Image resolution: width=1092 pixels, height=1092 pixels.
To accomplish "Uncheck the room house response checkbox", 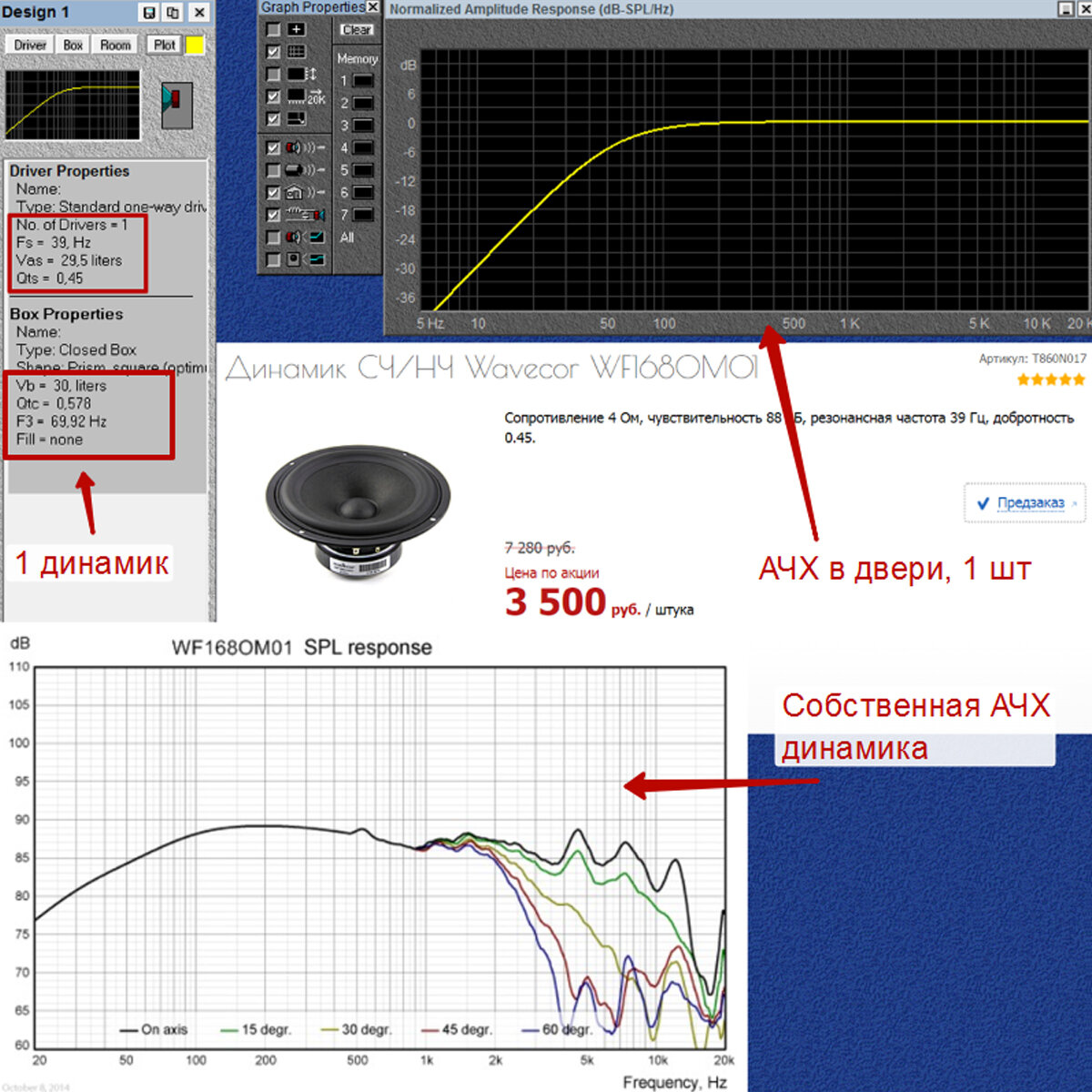I will click(x=273, y=193).
